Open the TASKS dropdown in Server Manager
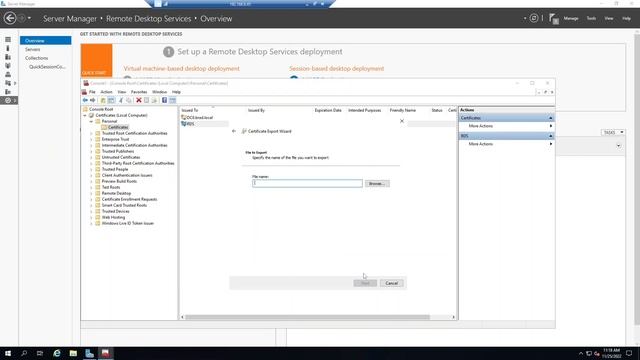This screenshot has height=360, width=640. coord(613,132)
